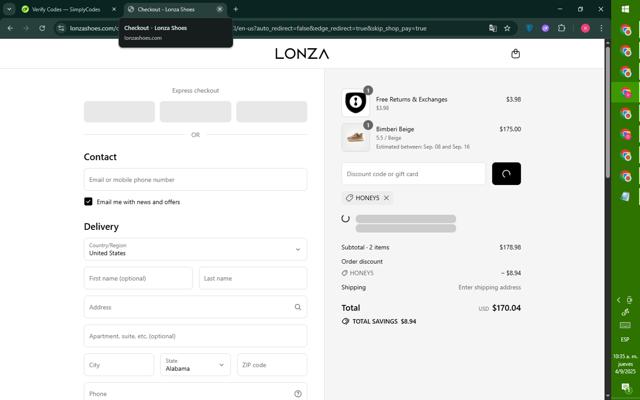The width and height of the screenshot is (640, 400).
Task: Open the tab search dropdown
Action: (9, 9)
